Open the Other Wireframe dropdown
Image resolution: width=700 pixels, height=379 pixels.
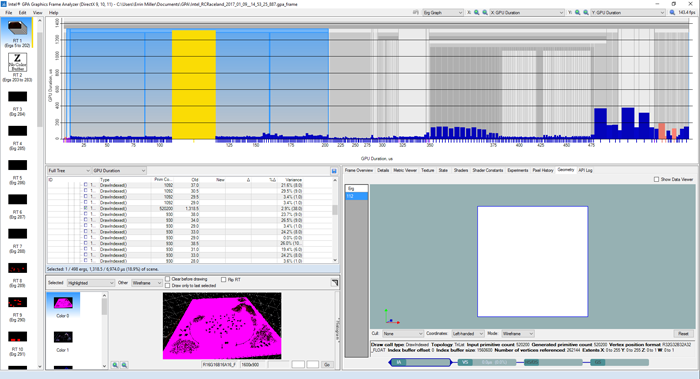[x=146, y=283]
